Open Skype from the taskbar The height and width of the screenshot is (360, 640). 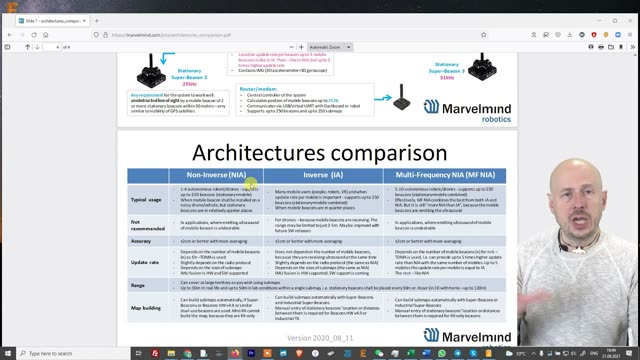pos(473,353)
